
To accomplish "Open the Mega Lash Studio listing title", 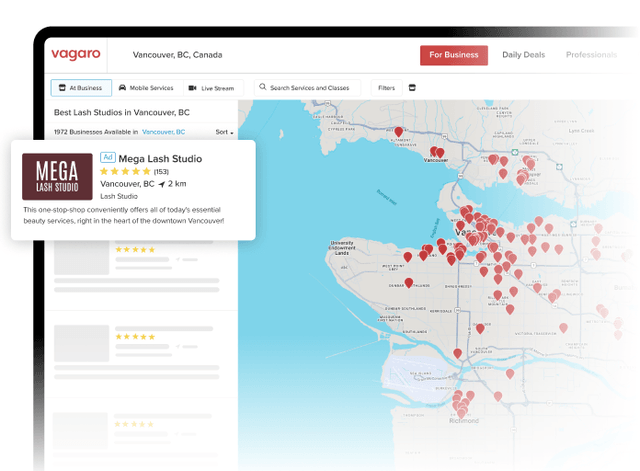I will (160, 158).
